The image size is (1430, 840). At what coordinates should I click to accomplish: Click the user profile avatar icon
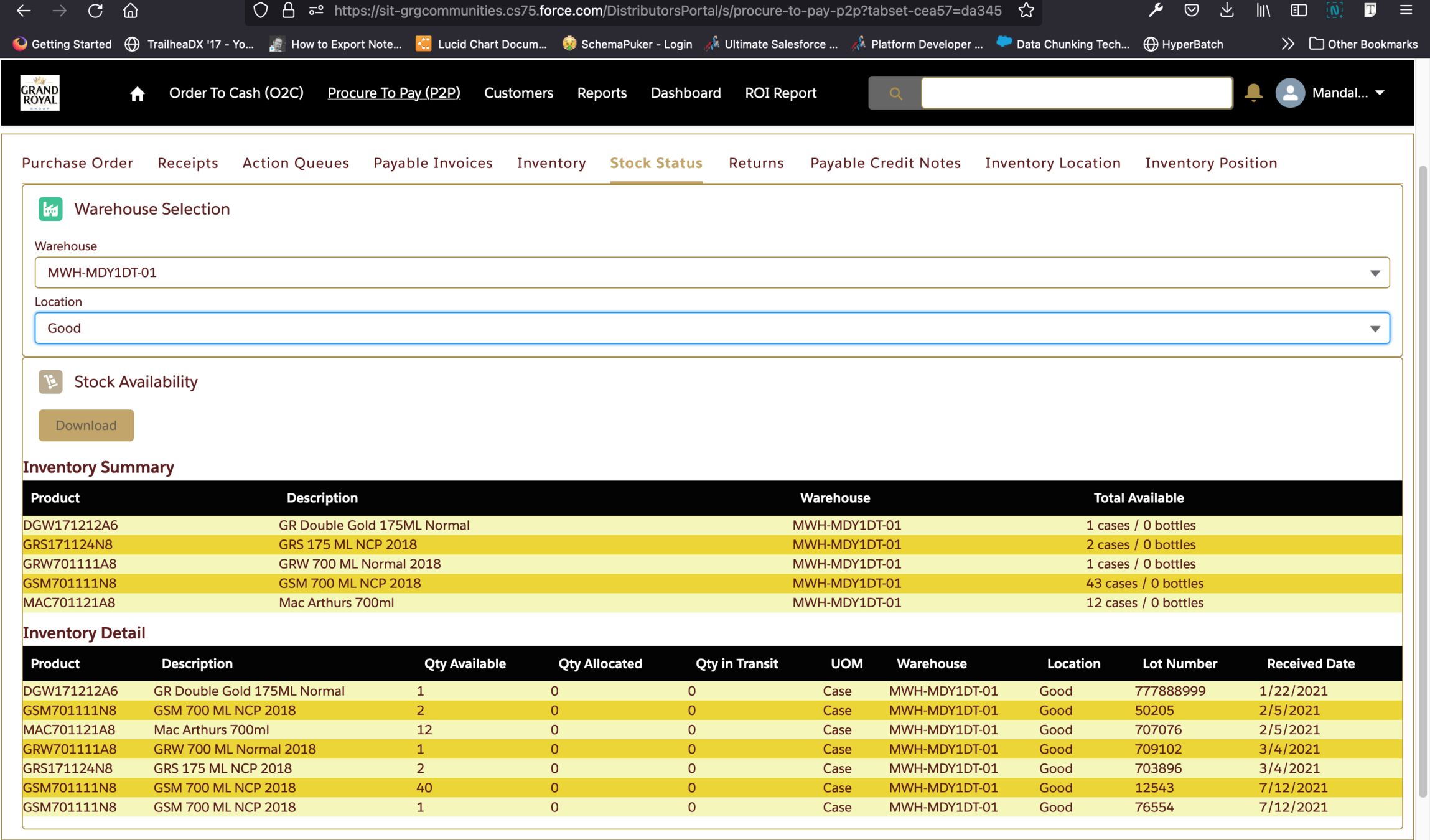pyautogui.click(x=1289, y=93)
